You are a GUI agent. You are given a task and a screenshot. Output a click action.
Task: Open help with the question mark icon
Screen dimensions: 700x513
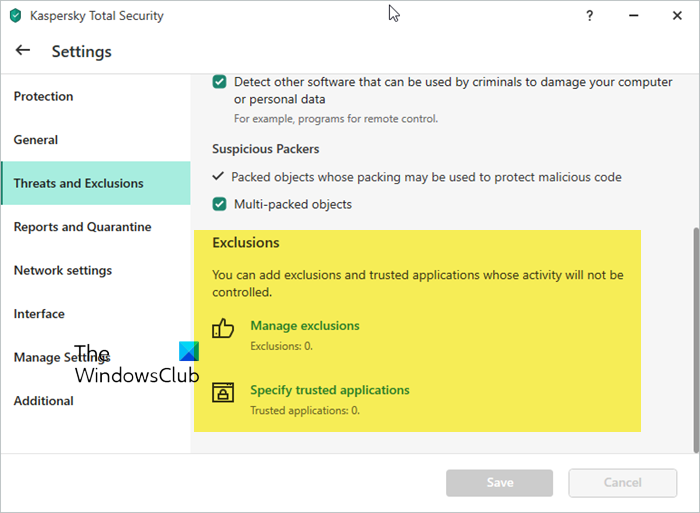coord(590,16)
